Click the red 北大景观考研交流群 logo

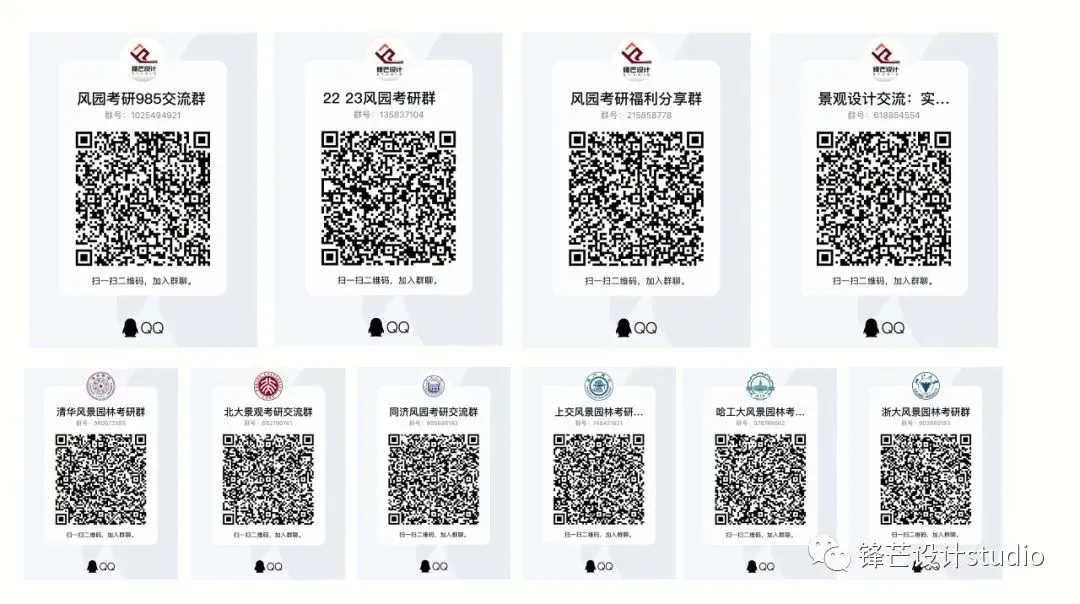click(268, 386)
